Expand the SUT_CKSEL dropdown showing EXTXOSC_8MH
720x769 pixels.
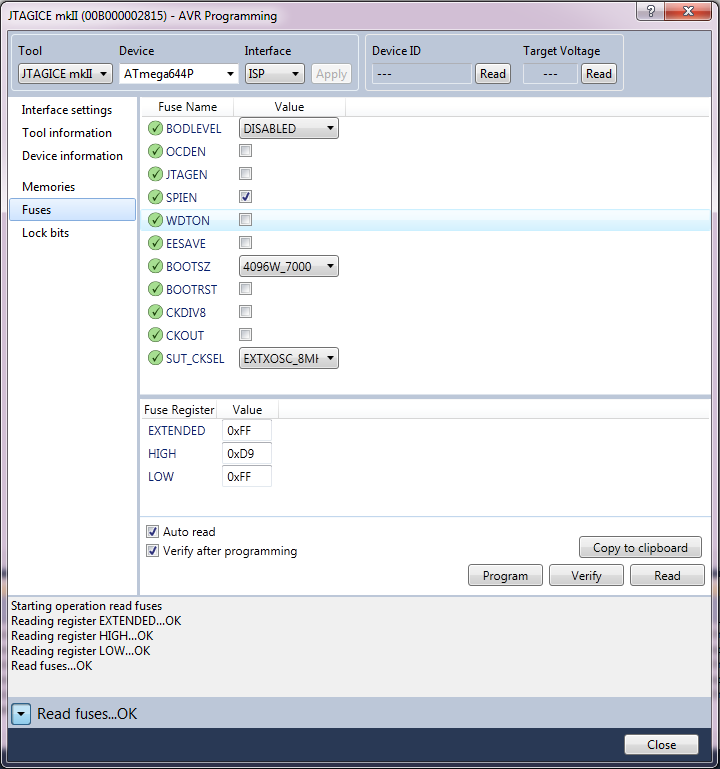288,358
